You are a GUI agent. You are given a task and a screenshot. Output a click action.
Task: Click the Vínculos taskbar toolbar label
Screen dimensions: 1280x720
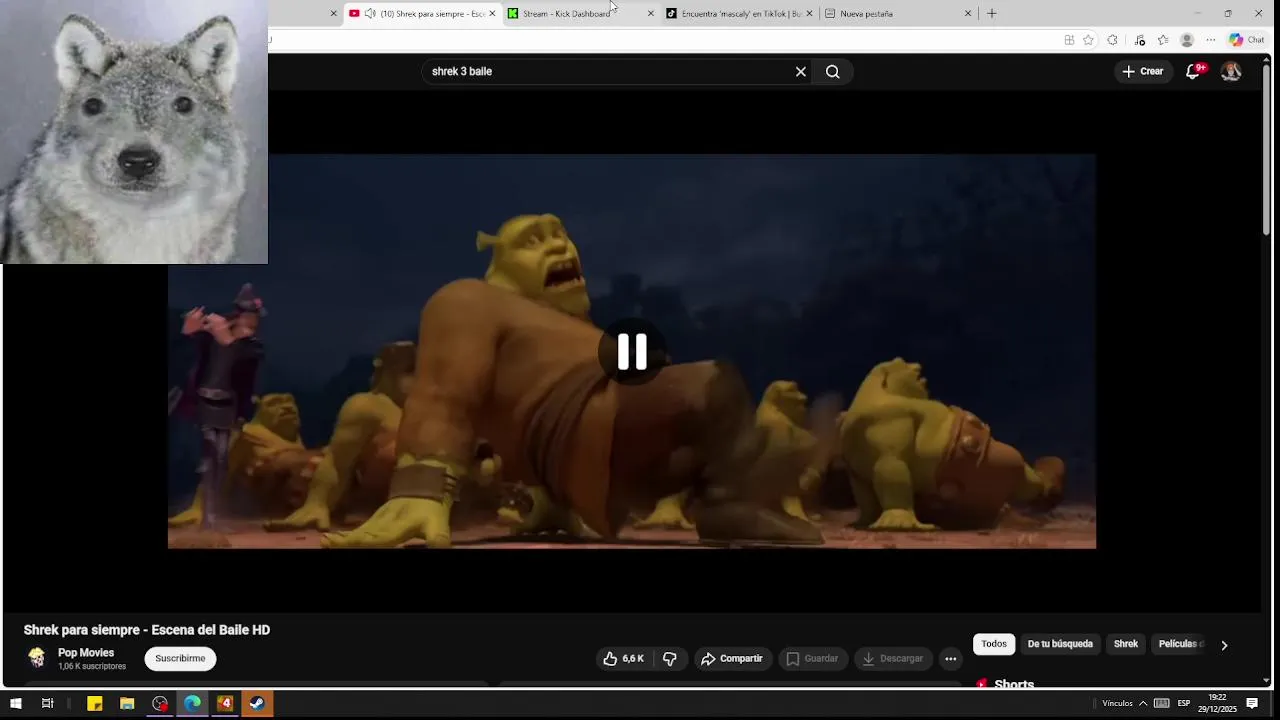[1117, 703]
